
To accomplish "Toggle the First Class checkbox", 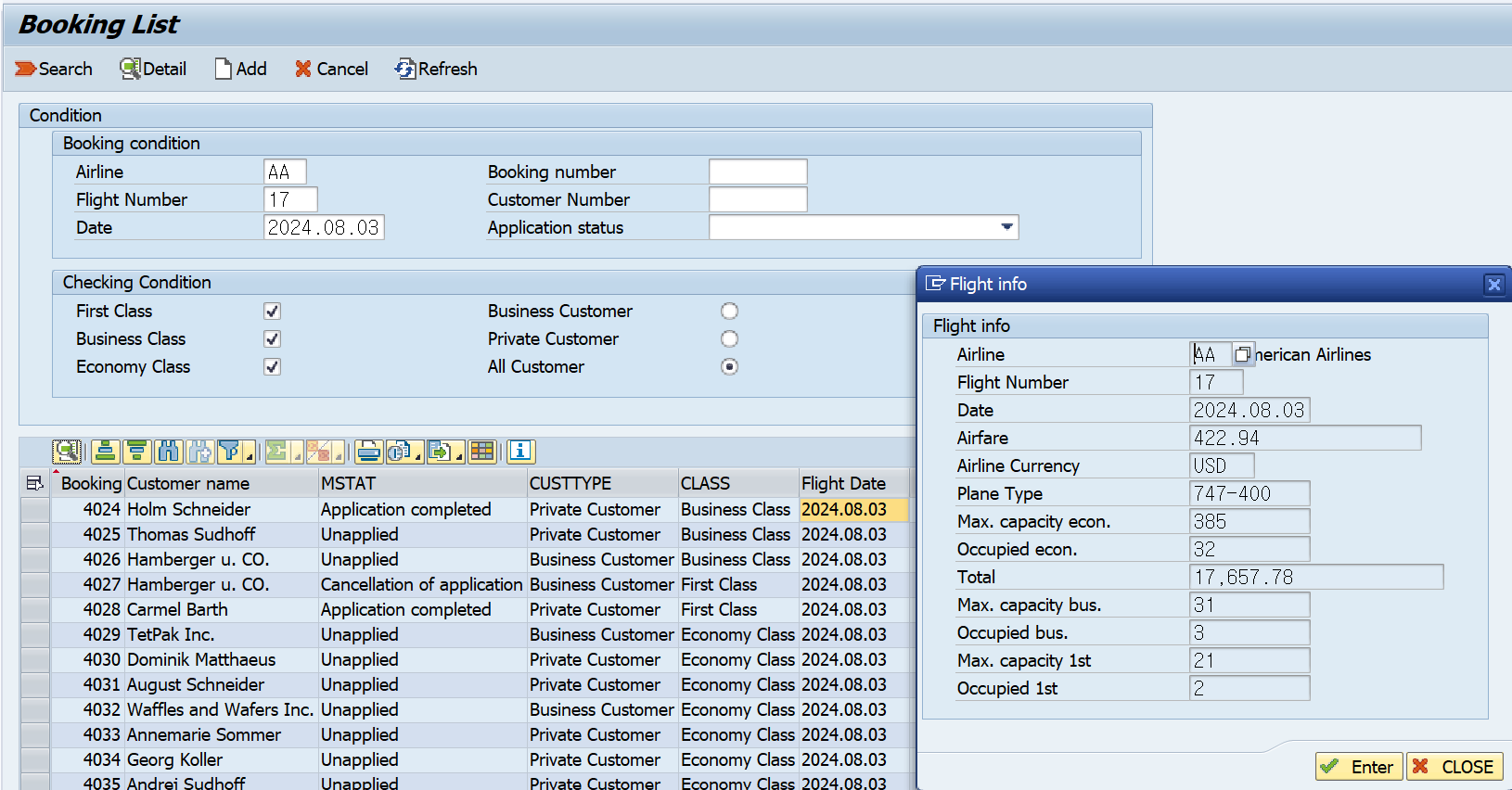I will [272, 312].
